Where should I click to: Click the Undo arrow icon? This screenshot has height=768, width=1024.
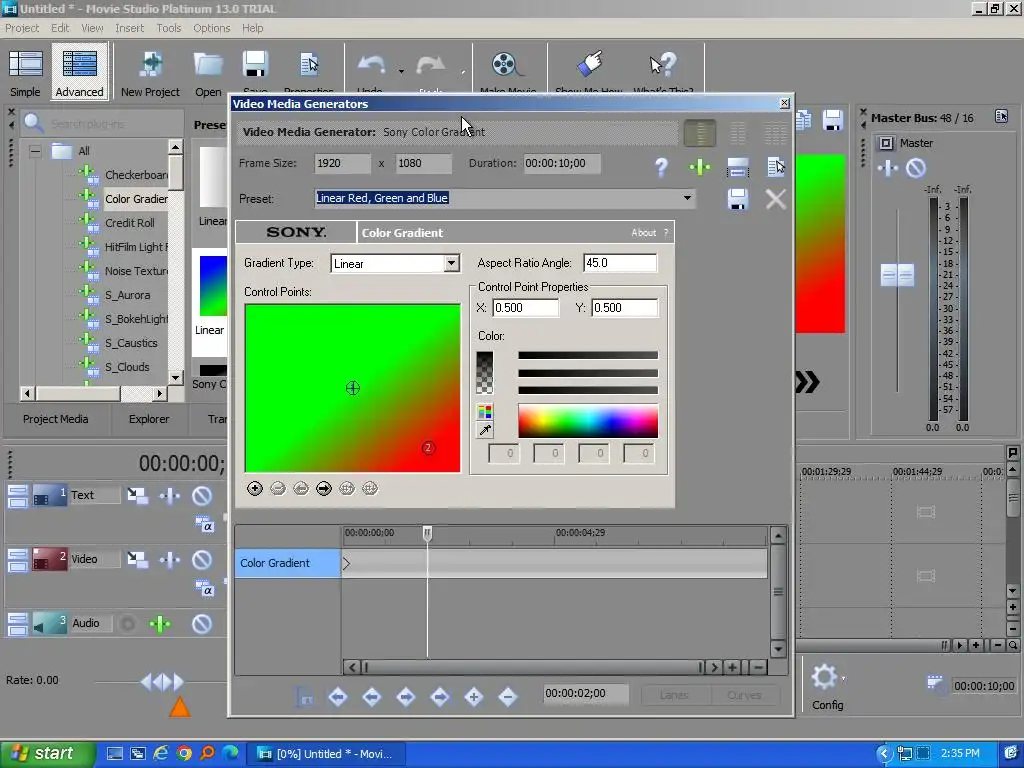coord(372,65)
